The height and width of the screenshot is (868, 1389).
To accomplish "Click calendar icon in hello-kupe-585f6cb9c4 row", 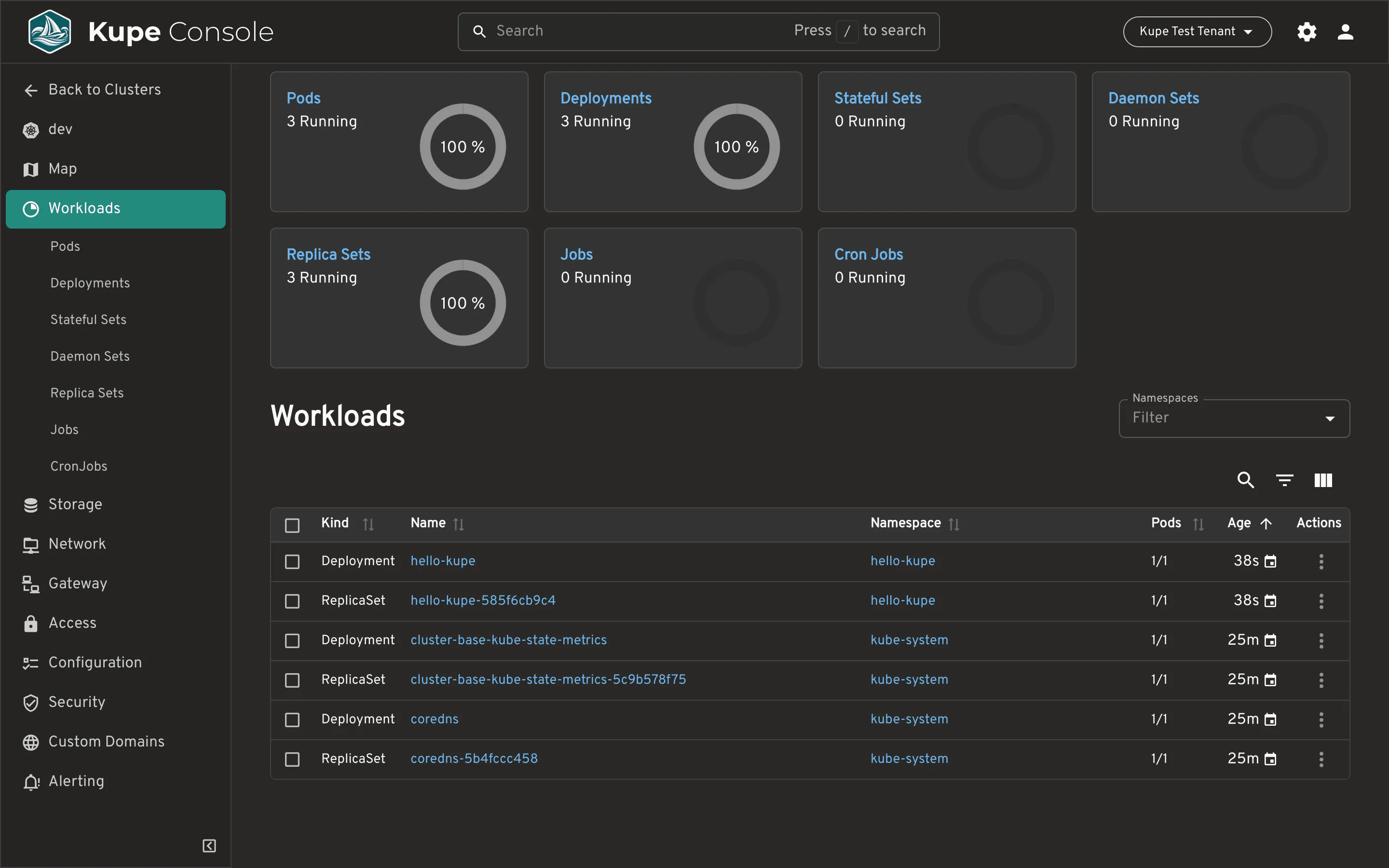I will coord(1271,601).
